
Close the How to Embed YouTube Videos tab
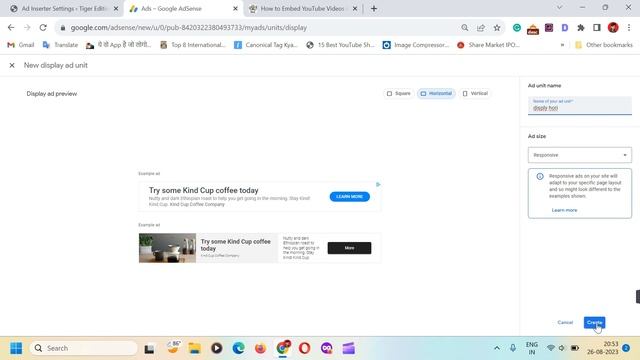coord(355,9)
